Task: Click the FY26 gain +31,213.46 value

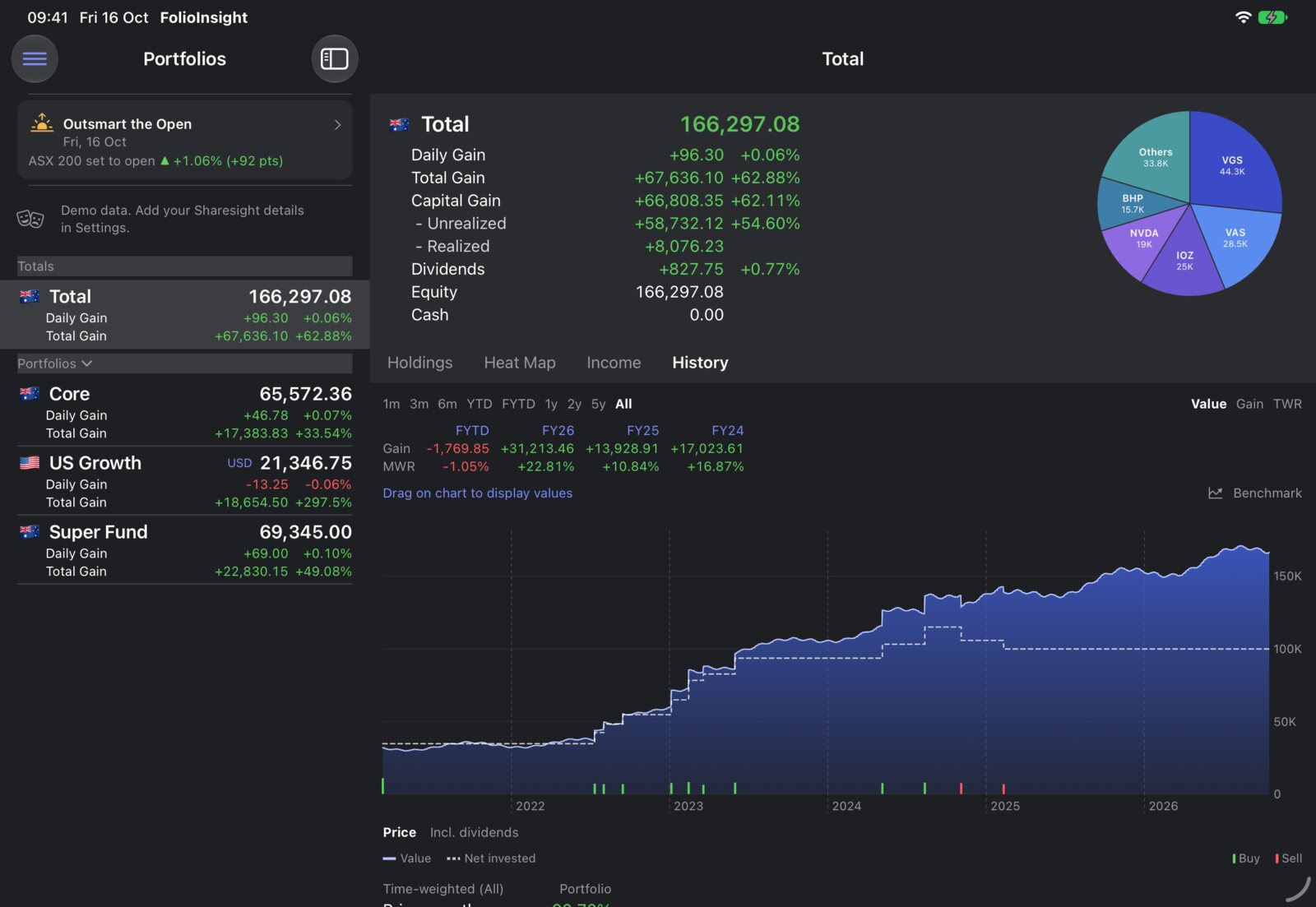Action: point(537,448)
